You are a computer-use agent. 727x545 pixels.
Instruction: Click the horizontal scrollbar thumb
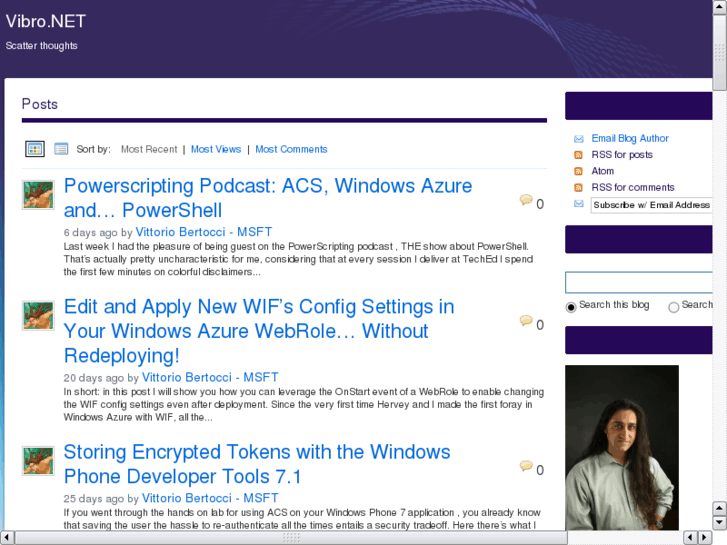pos(291,537)
